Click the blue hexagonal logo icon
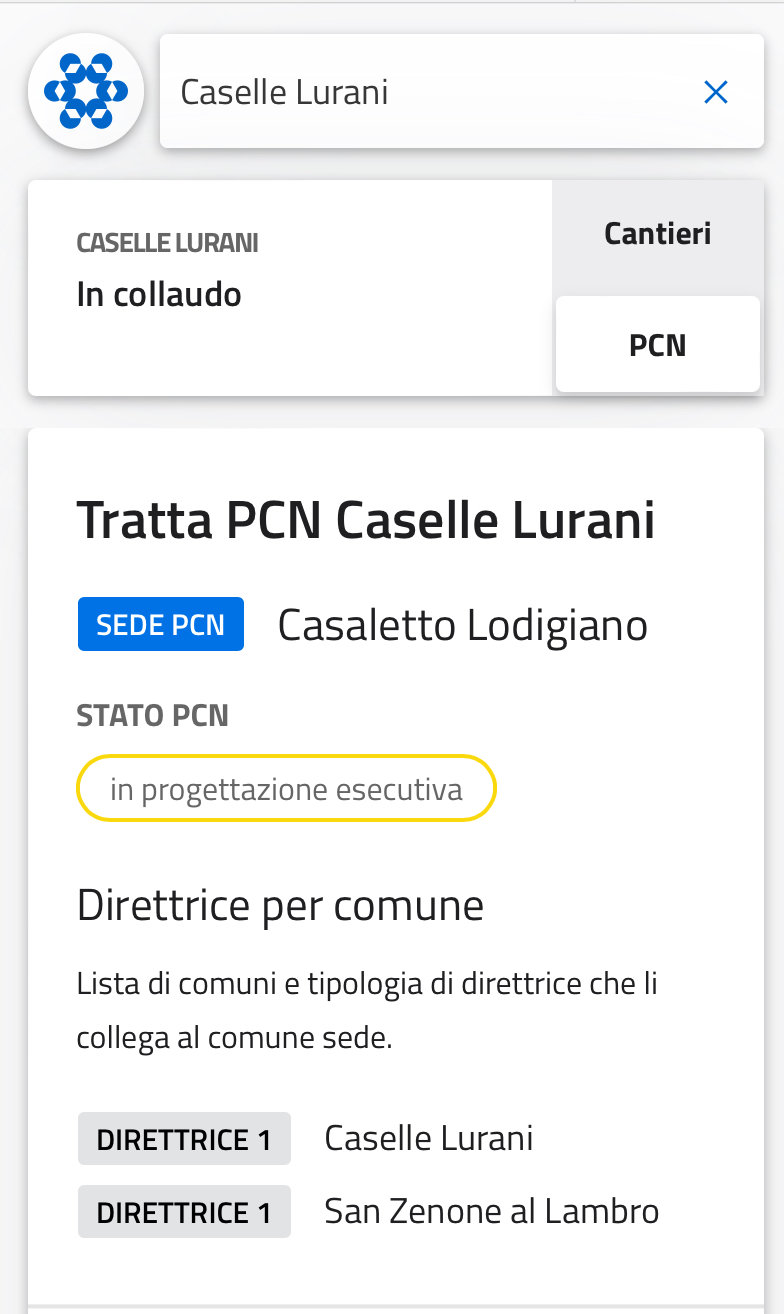Image resolution: width=784 pixels, height=1314 pixels. (86, 92)
